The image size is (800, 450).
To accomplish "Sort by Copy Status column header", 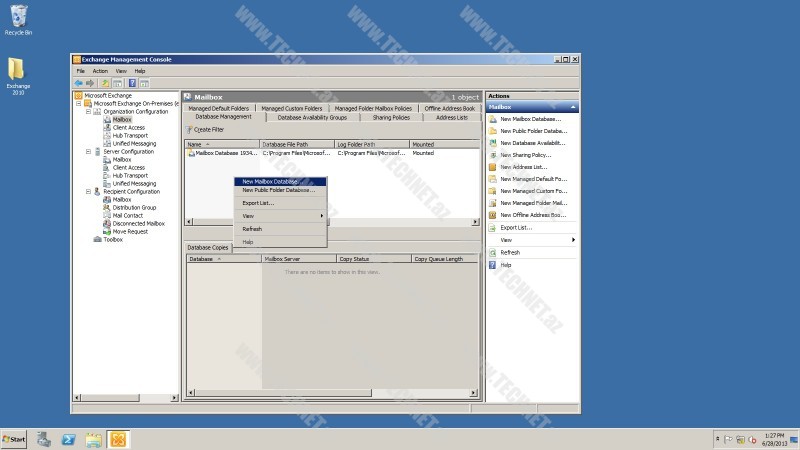I will (374, 259).
